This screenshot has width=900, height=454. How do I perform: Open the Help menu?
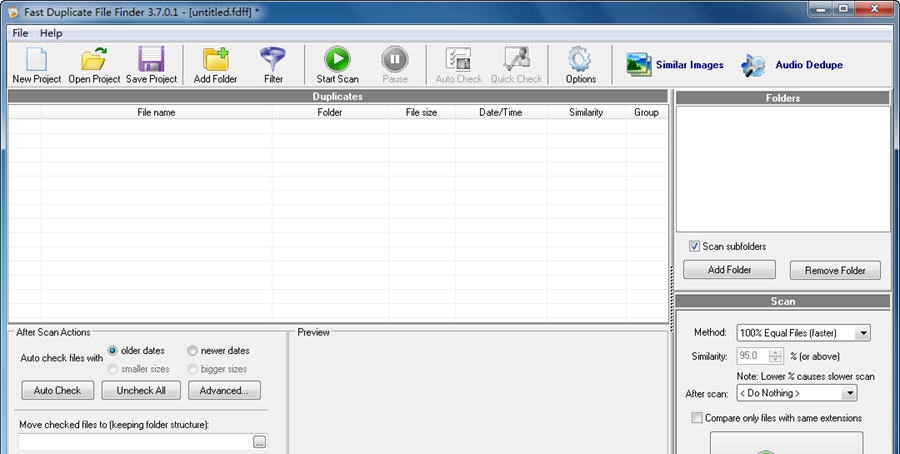click(x=51, y=33)
